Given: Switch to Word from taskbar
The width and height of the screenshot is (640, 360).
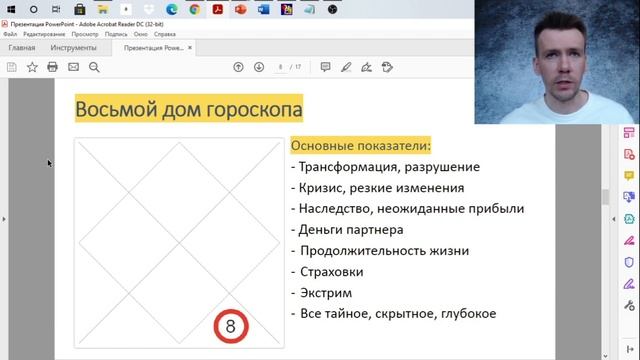Looking at the screenshot, I should coord(264,9).
